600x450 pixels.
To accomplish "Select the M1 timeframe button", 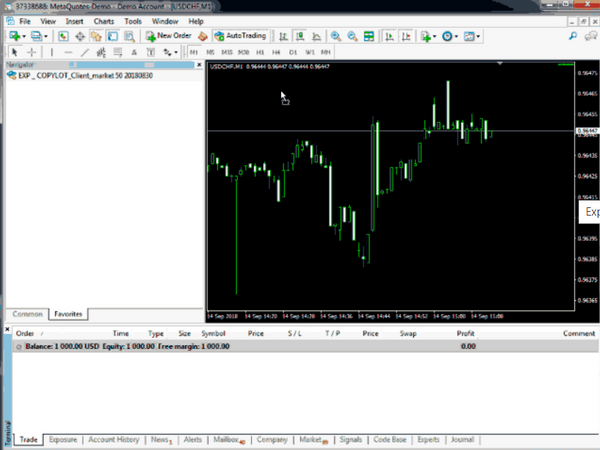I will tap(194, 51).
